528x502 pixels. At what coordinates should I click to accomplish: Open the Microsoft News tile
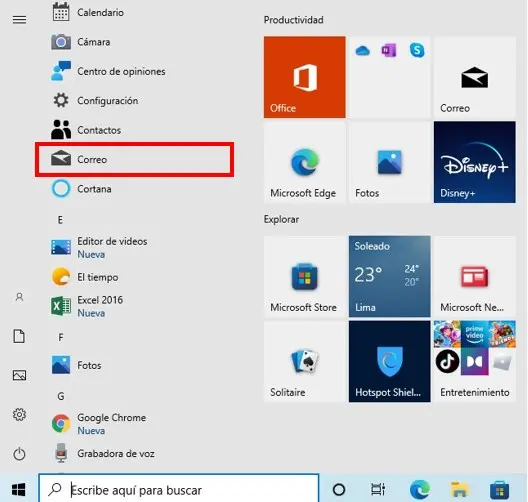click(474, 276)
